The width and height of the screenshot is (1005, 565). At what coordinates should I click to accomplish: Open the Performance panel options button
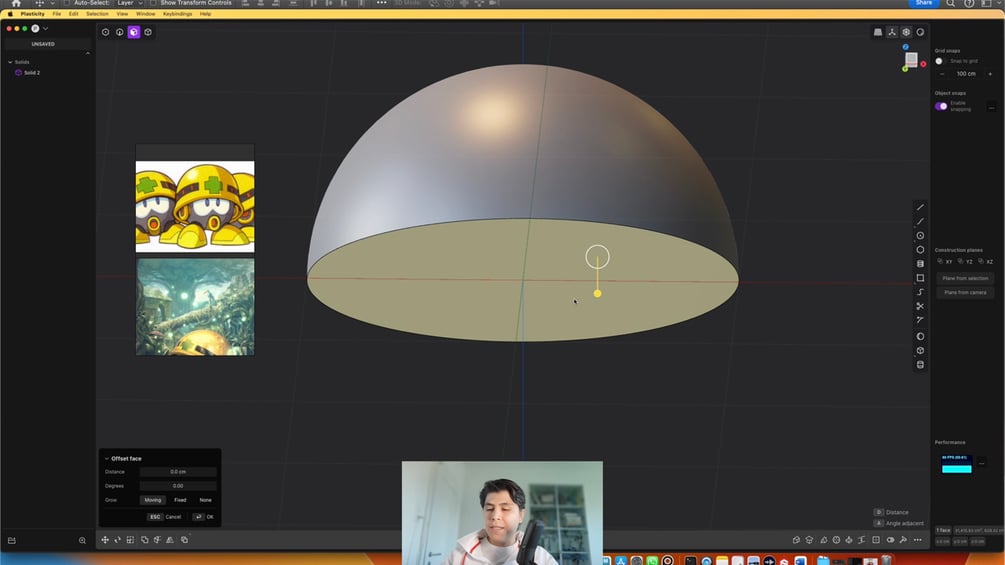click(982, 463)
